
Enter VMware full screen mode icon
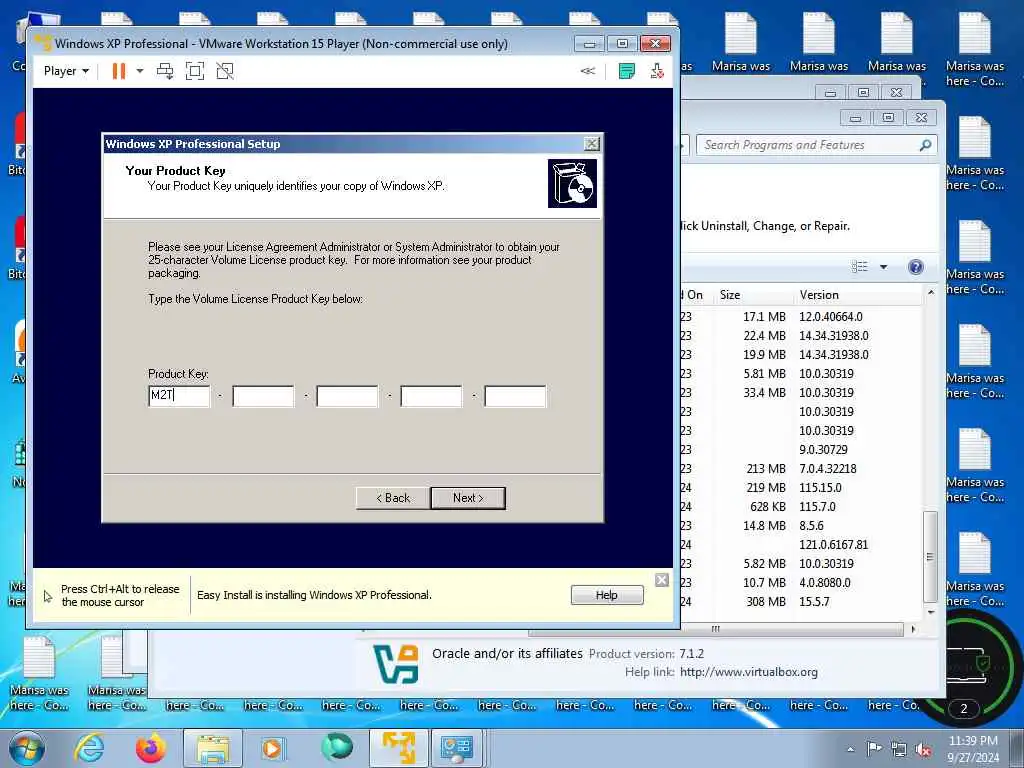click(195, 71)
